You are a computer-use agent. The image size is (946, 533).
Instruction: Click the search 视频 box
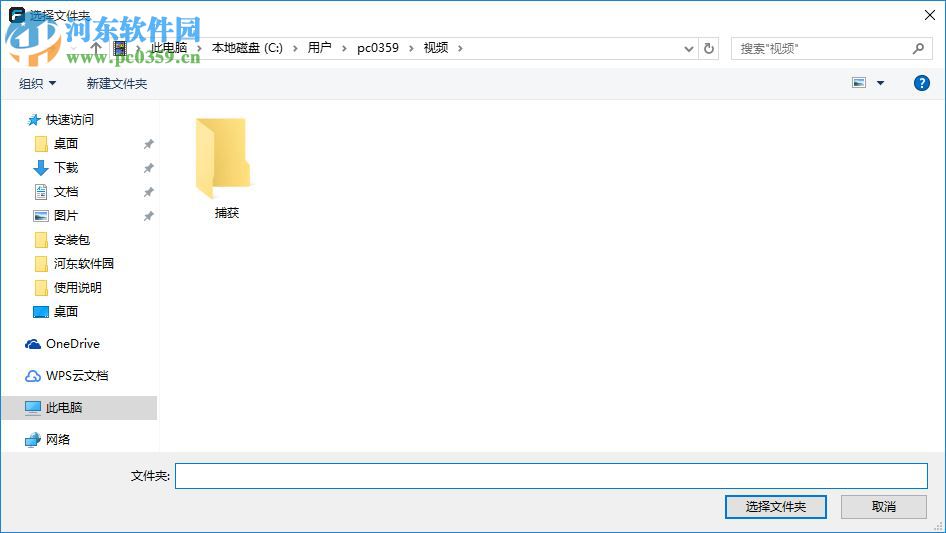(x=829, y=48)
